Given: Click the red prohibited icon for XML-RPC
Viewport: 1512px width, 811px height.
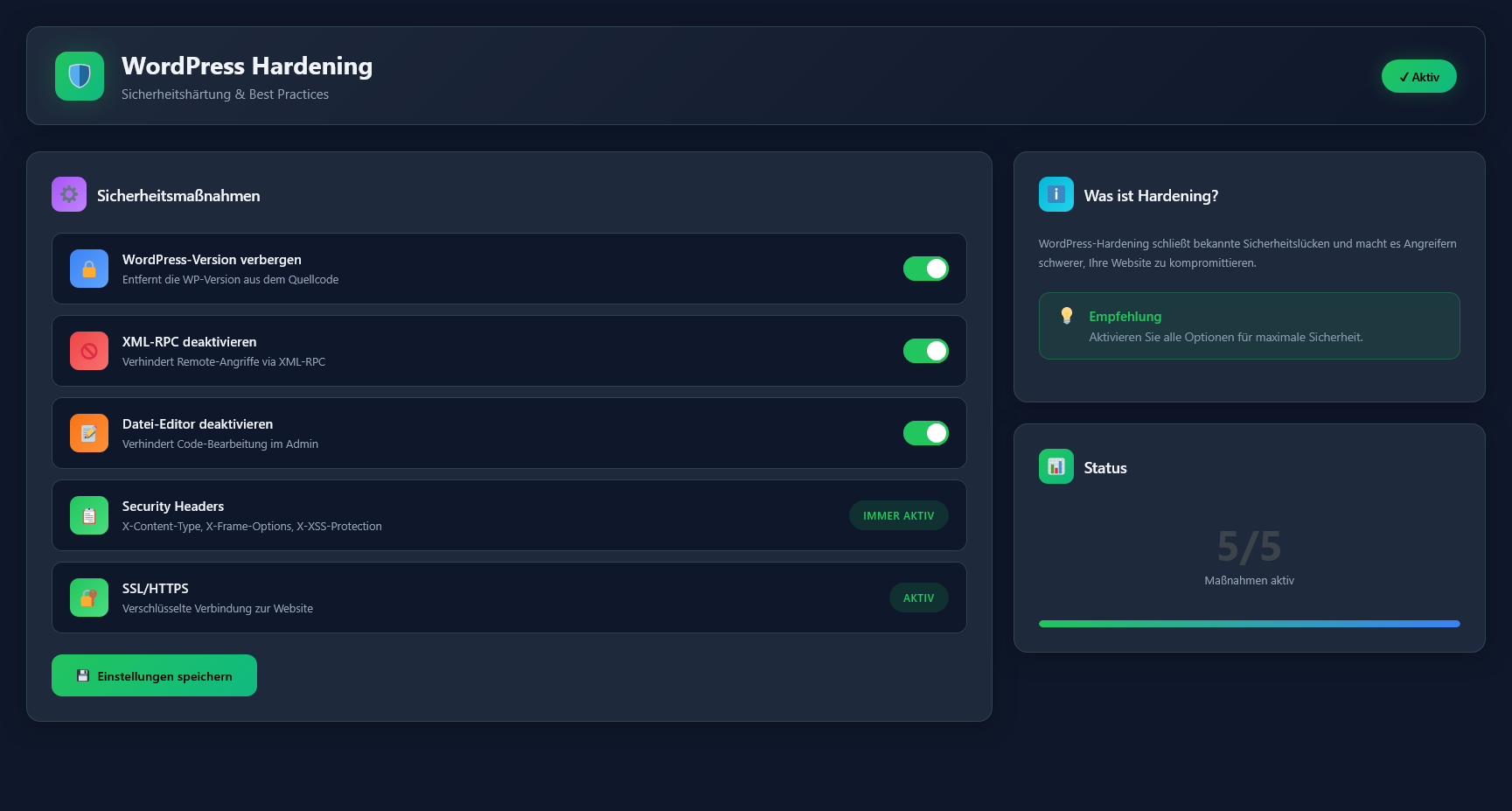Looking at the screenshot, I should click(x=89, y=351).
